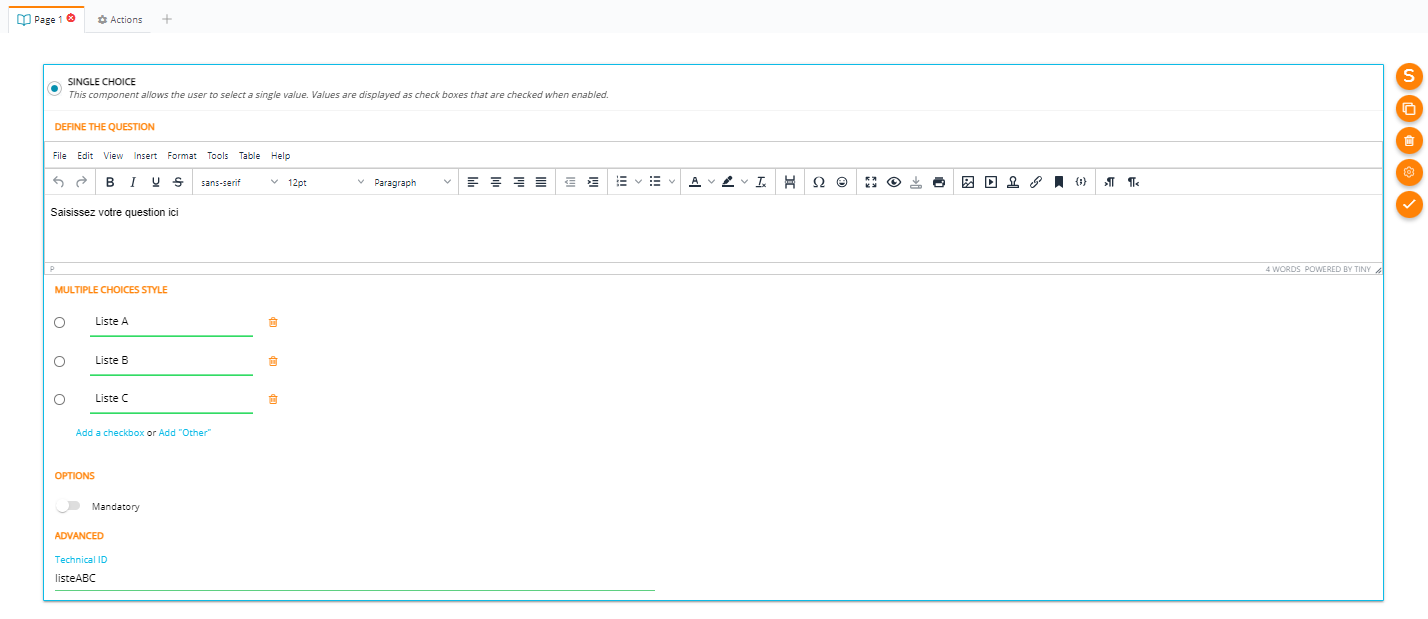
Task: Select the Liste A radio button
Action: (59, 323)
